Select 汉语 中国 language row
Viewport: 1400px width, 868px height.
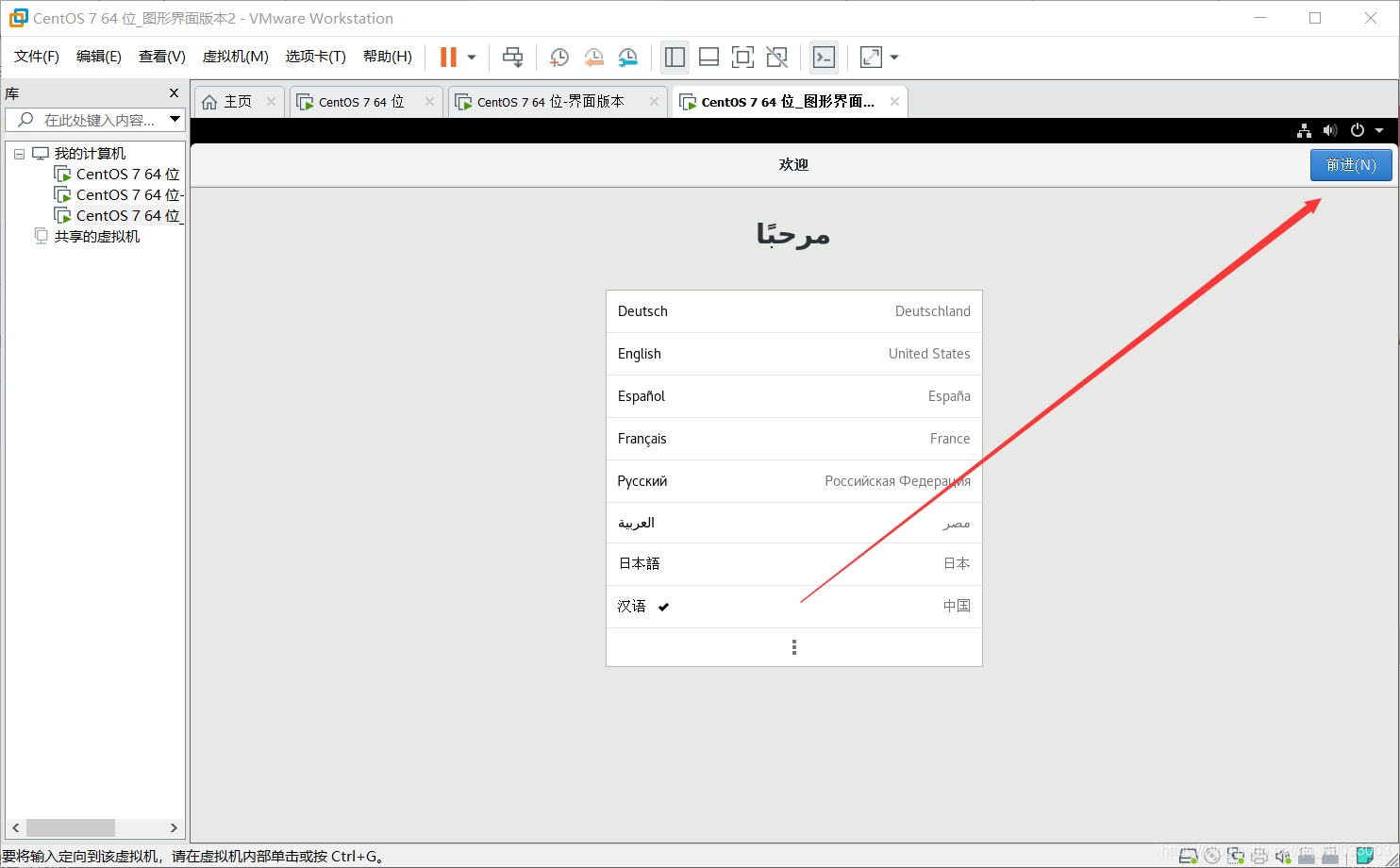click(794, 607)
